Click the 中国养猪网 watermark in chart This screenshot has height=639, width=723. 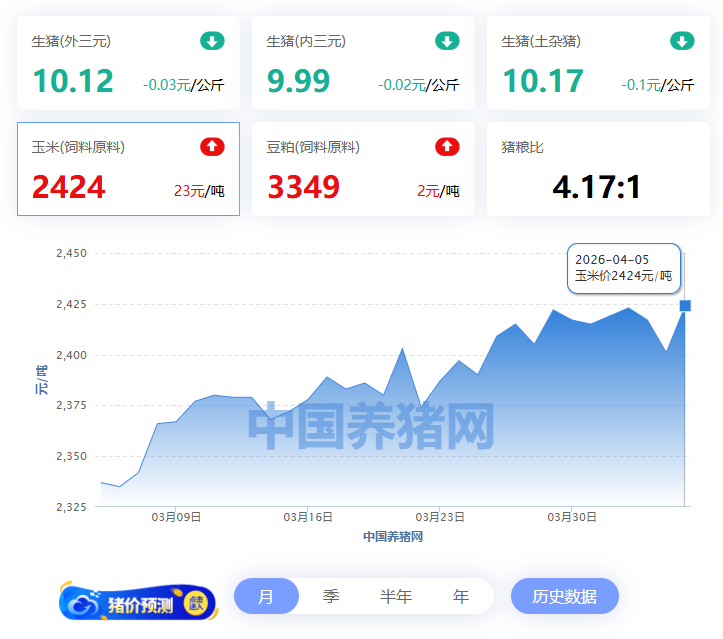pos(371,427)
